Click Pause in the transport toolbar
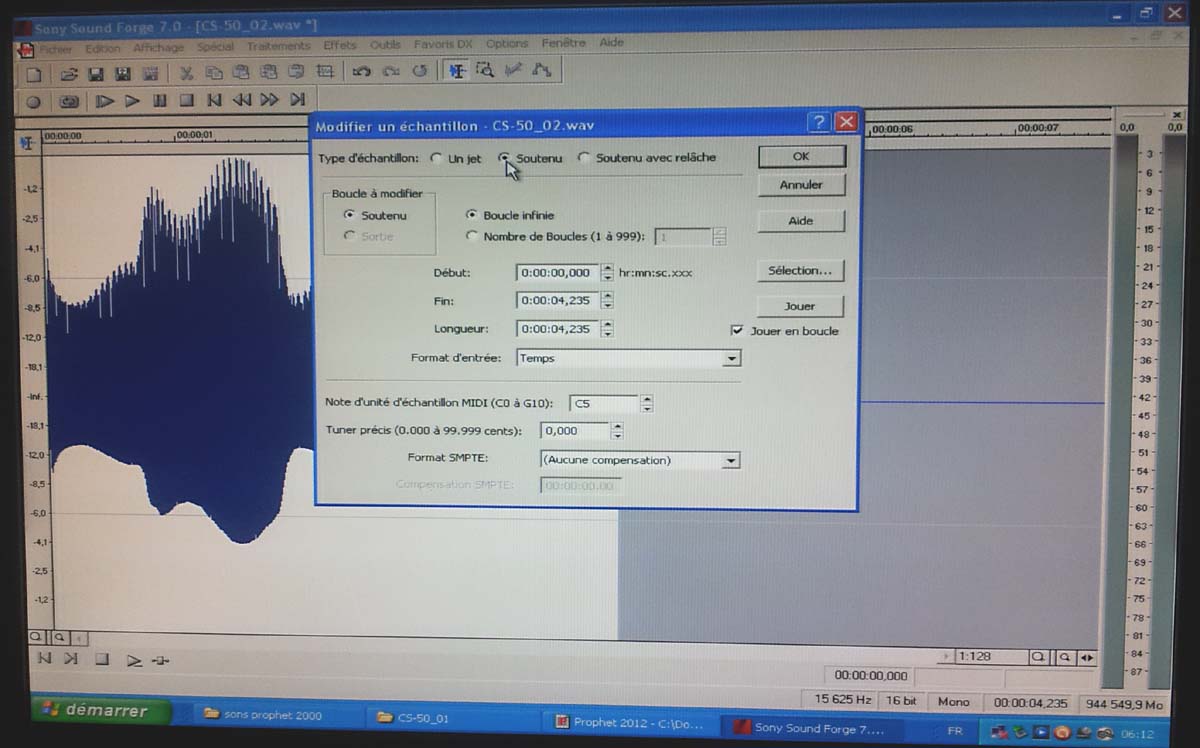Viewport: 1200px width, 748px height. pos(159,101)
